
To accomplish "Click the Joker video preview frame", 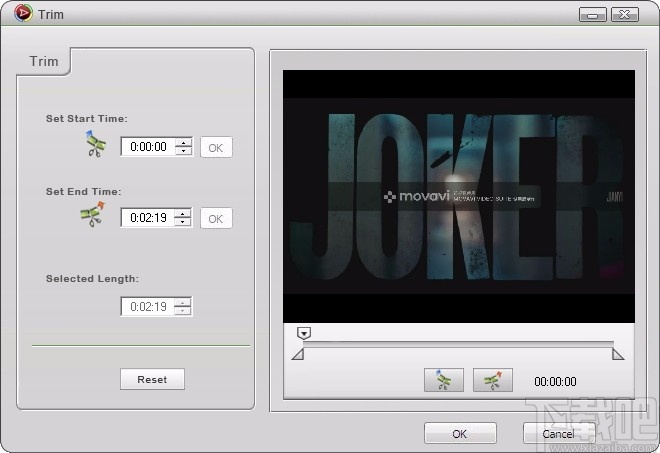I will tap(459, 196).
